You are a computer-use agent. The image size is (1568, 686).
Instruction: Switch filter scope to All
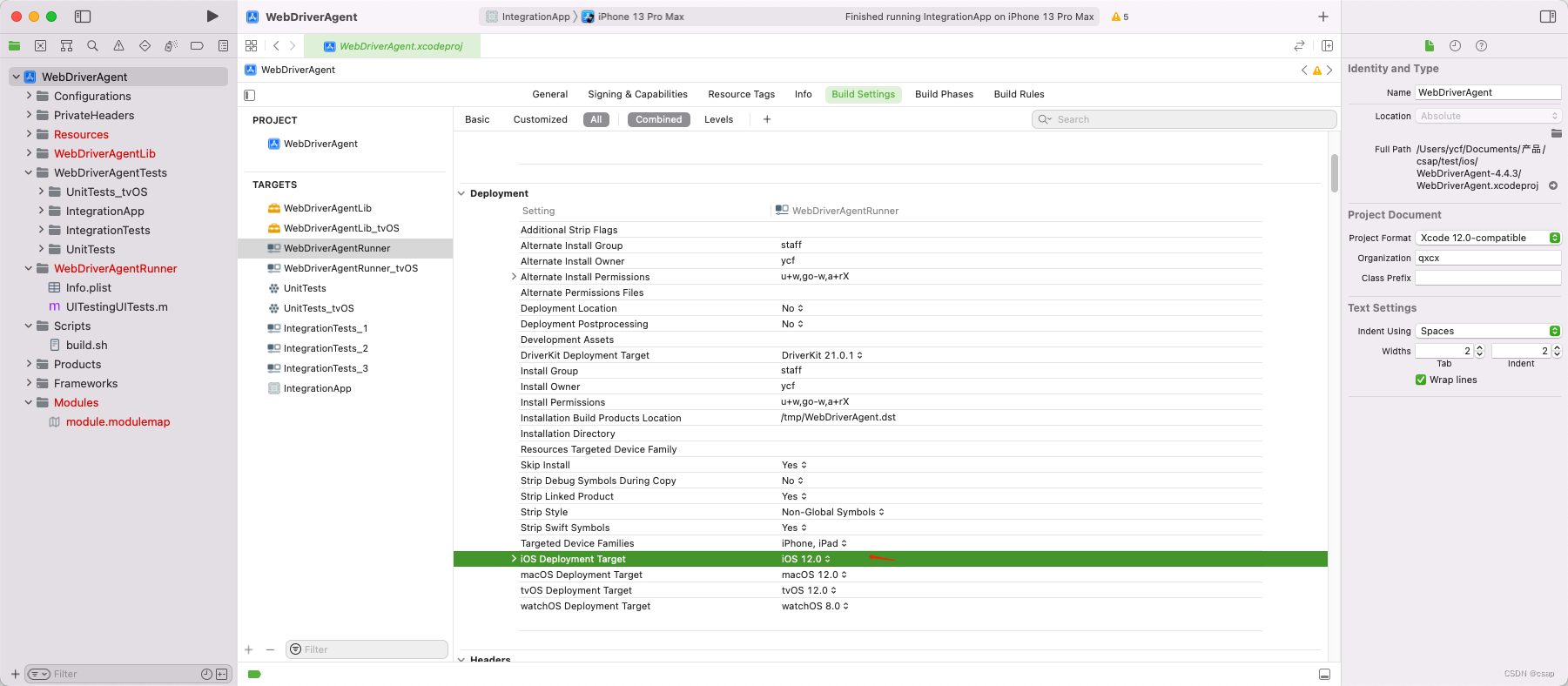[596, 119]
